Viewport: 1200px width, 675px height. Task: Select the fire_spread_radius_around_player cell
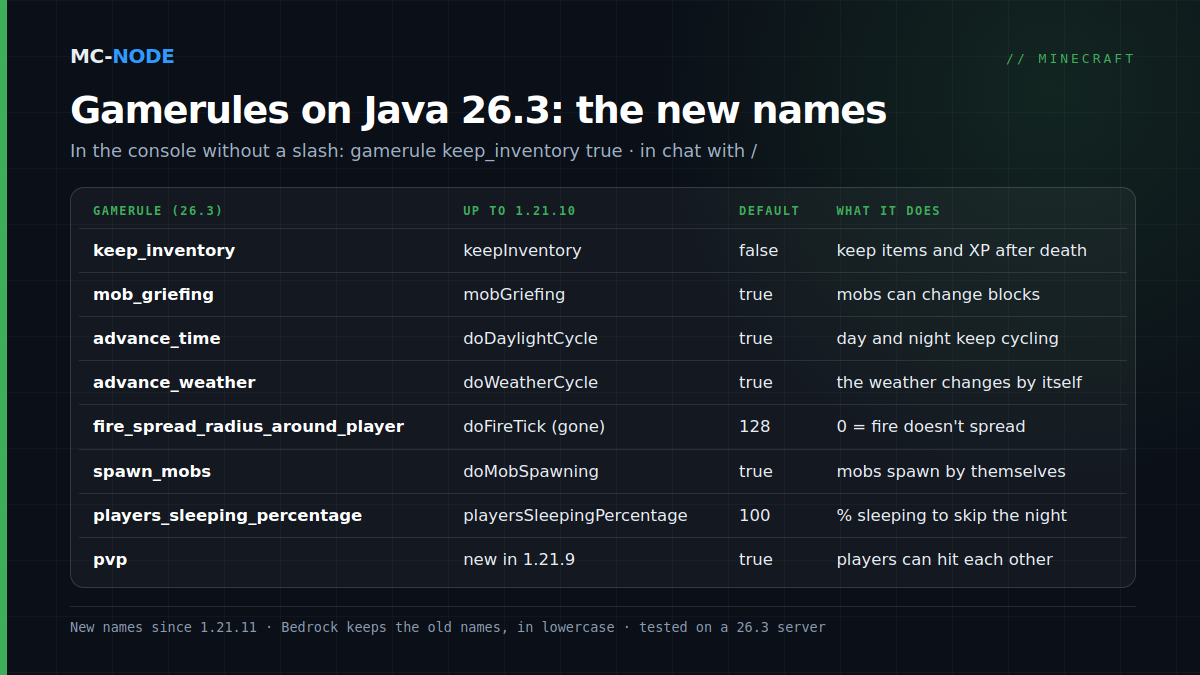pyautogui.click(x=248, y=426)
